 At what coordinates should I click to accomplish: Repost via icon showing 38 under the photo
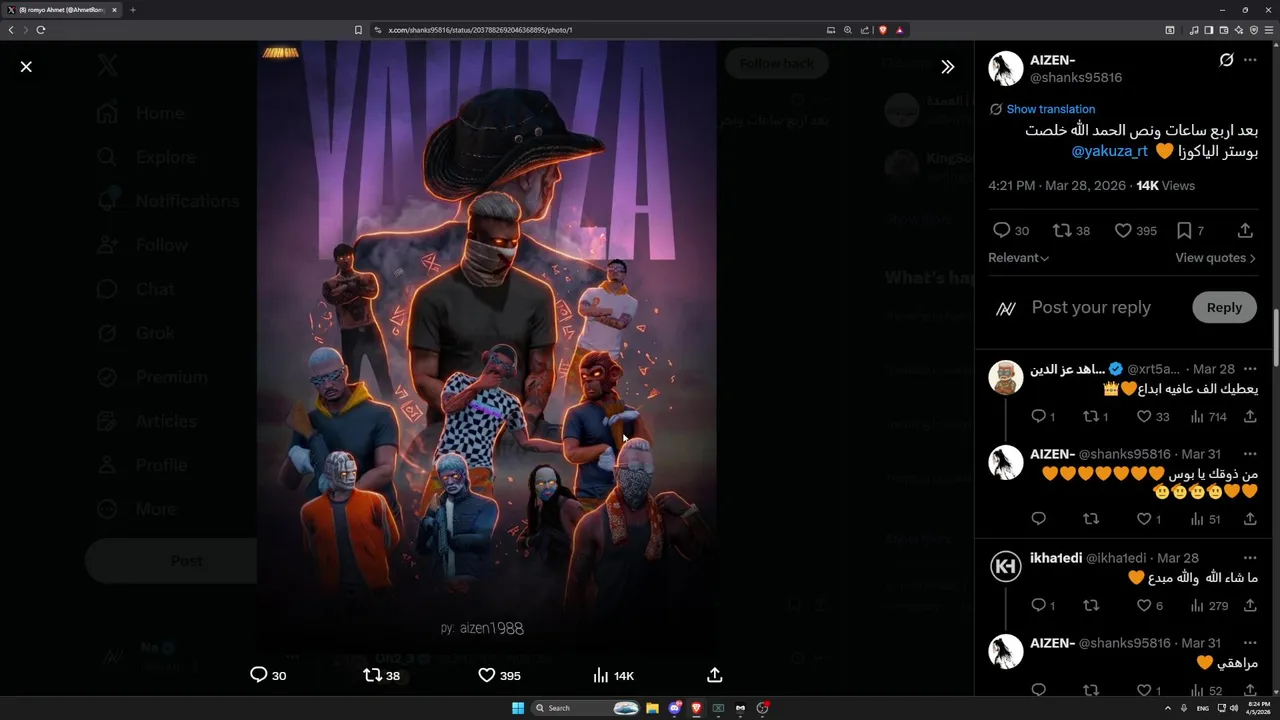381,676
